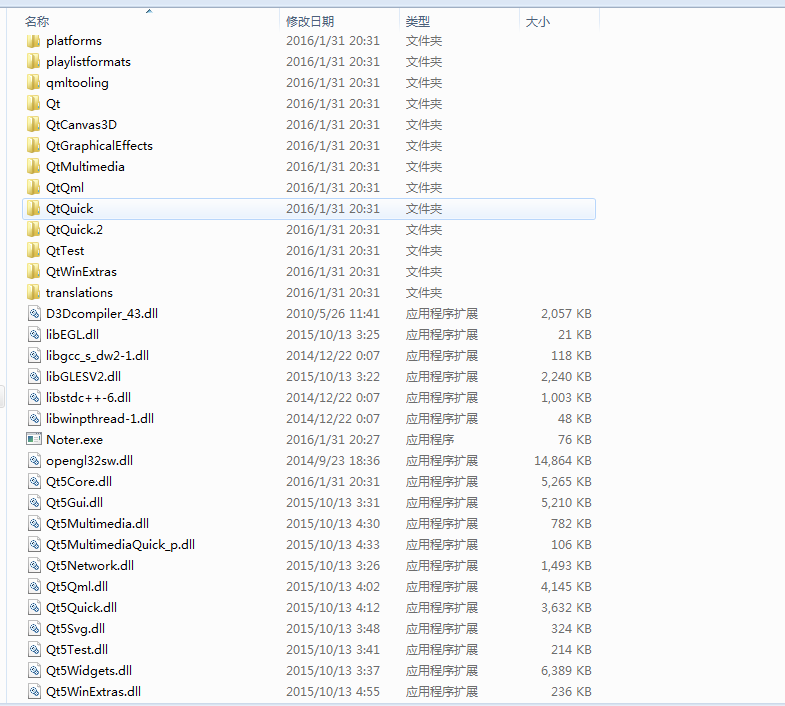
Task: Select the Qt5Test.dll file name
Action: (x=77, y=650)
